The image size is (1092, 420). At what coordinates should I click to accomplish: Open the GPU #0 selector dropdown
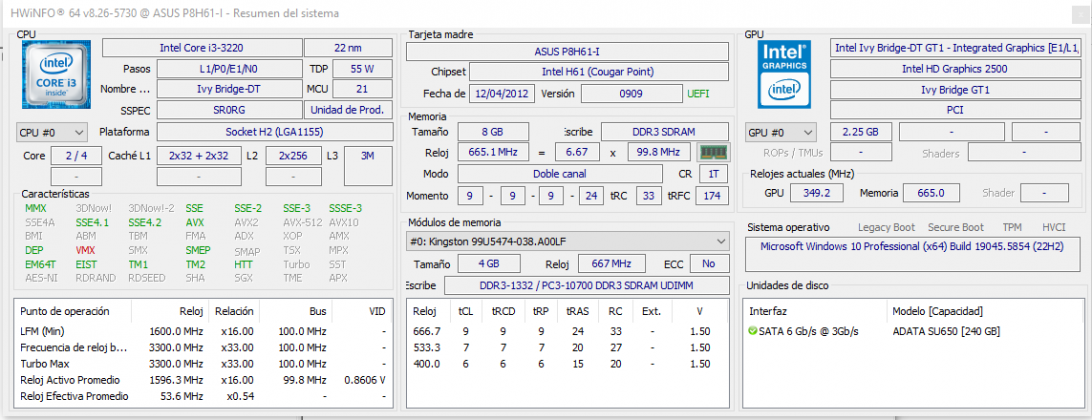click(x=781, y=132)
